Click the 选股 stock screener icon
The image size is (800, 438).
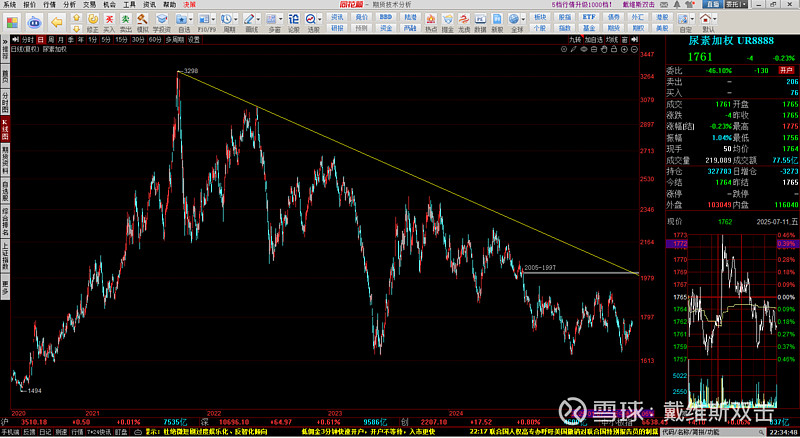pos(310,19)
